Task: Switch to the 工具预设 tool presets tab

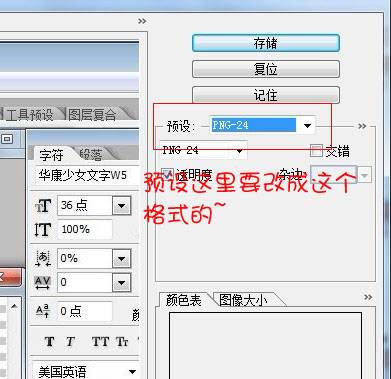Action: tap(29, 115)
